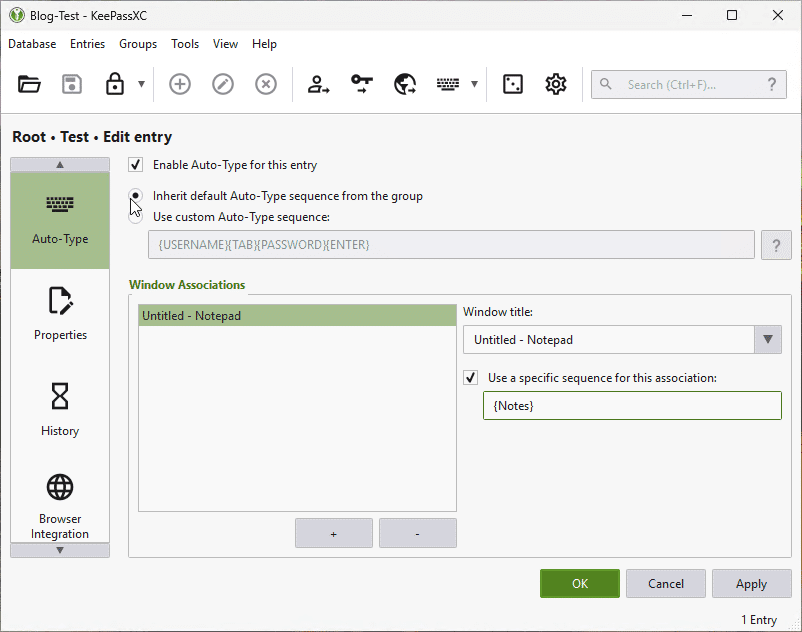Select Inherit default Auto-Type sequence radio
Image resolution: width=802 pixels, height=632 pixels.
(136, 196)
